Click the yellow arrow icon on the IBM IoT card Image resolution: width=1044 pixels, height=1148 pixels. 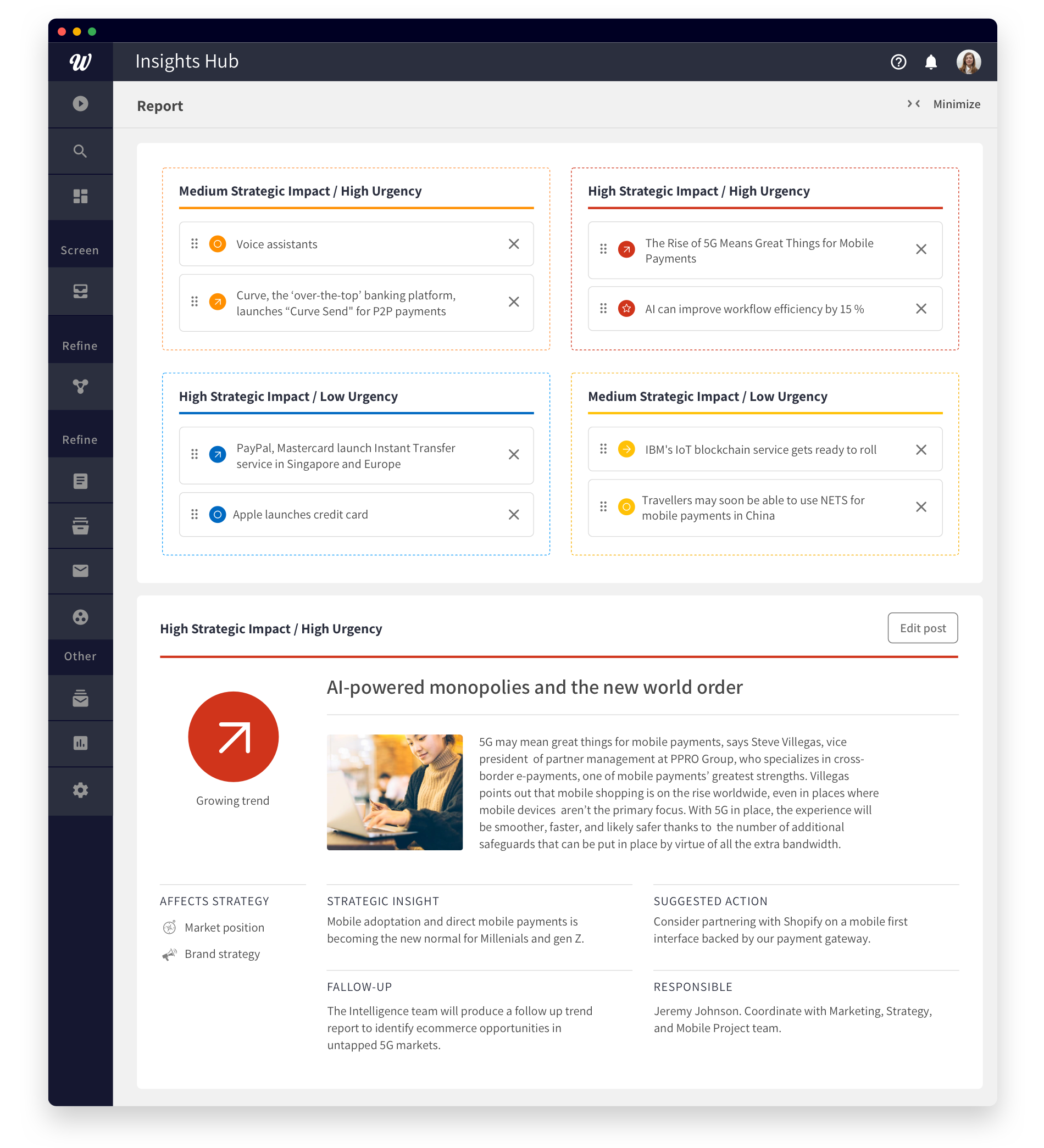(x=626, y=449)
